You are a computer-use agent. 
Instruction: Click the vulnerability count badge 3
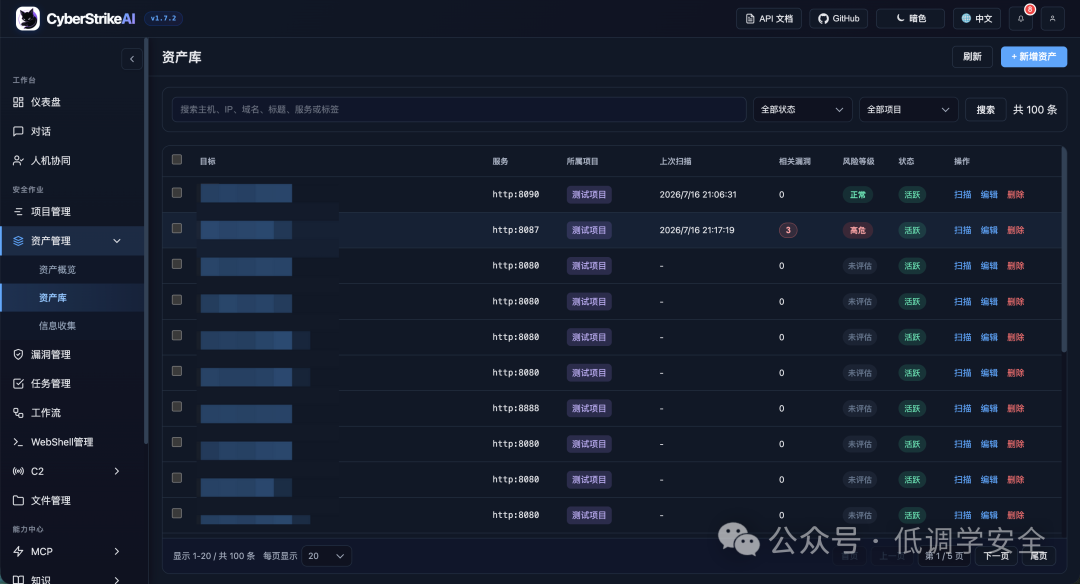[x=788, y=230]
